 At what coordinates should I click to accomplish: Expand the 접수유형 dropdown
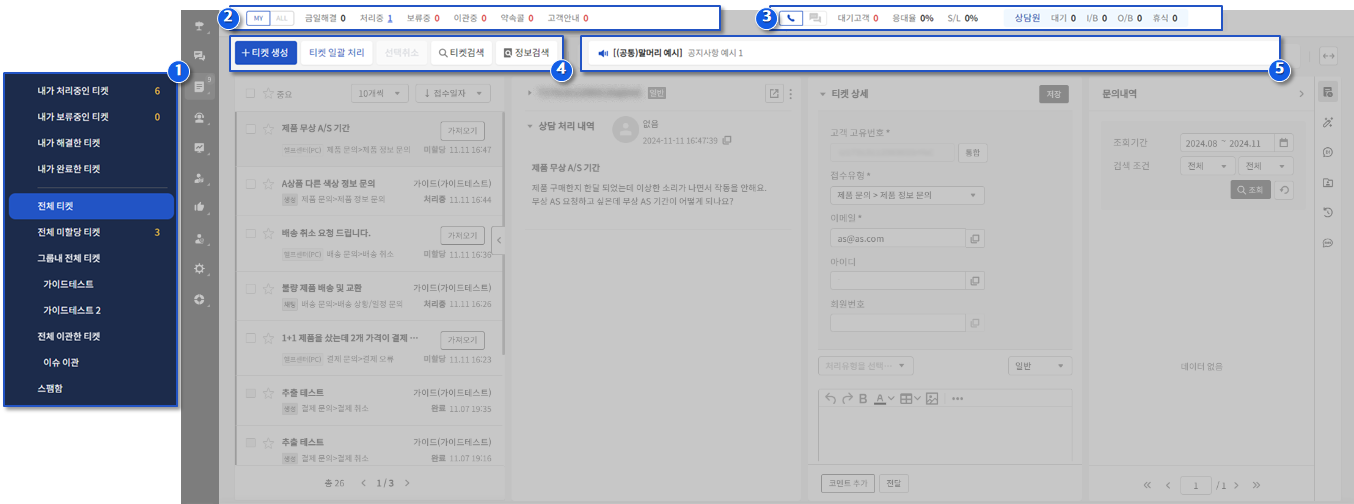[907, 195]
